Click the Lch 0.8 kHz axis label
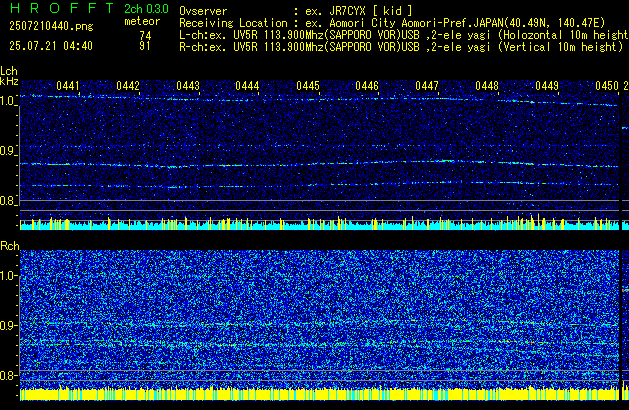Screen dimensions: 629x410 coord(8,201)
